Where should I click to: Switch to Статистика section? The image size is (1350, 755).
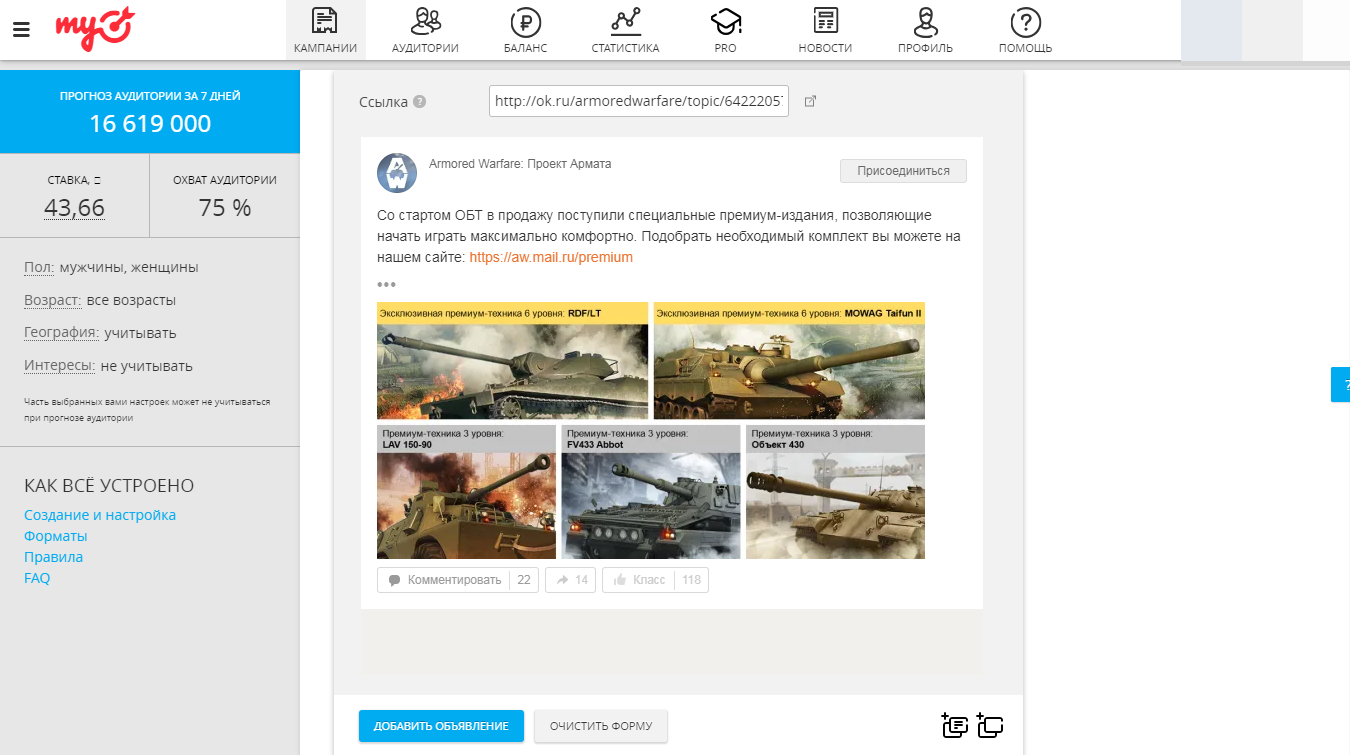[x=625, y=30]
